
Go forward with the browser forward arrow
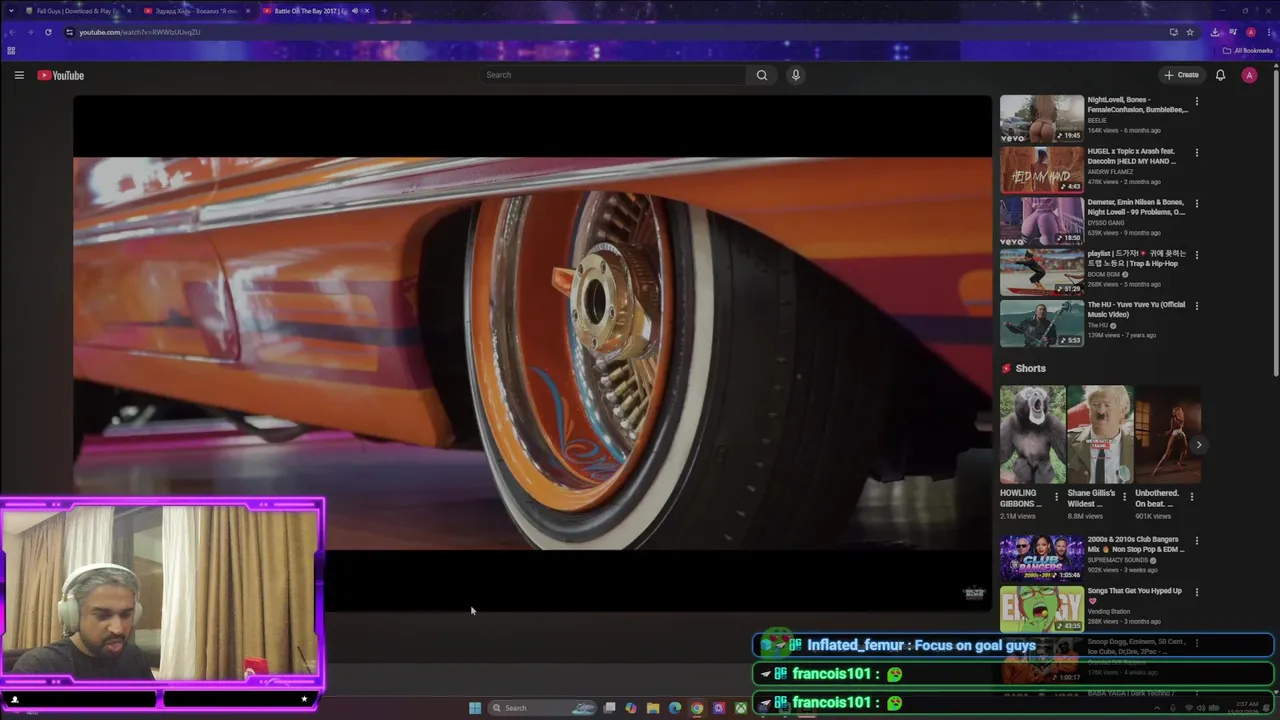tap(30, 32)
